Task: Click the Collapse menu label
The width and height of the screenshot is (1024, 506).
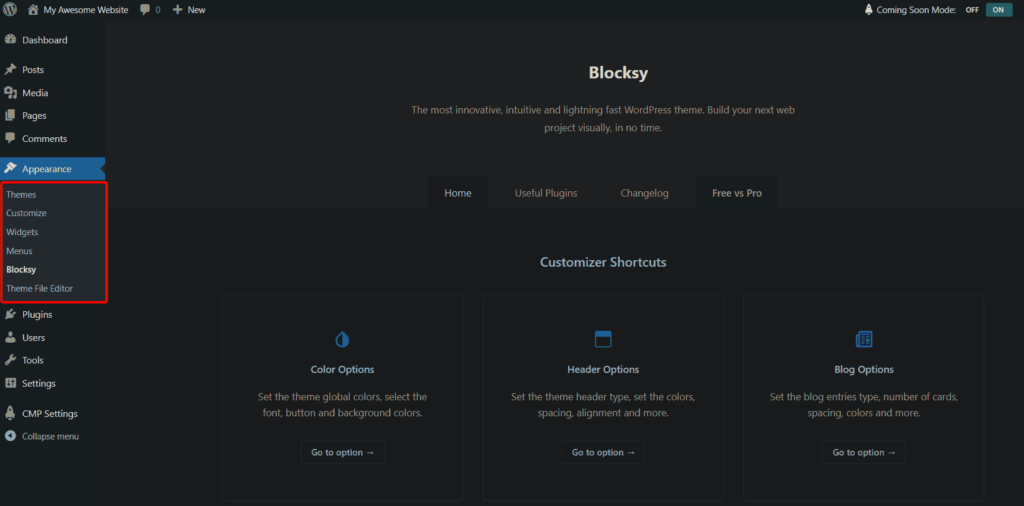Action: 50,436
